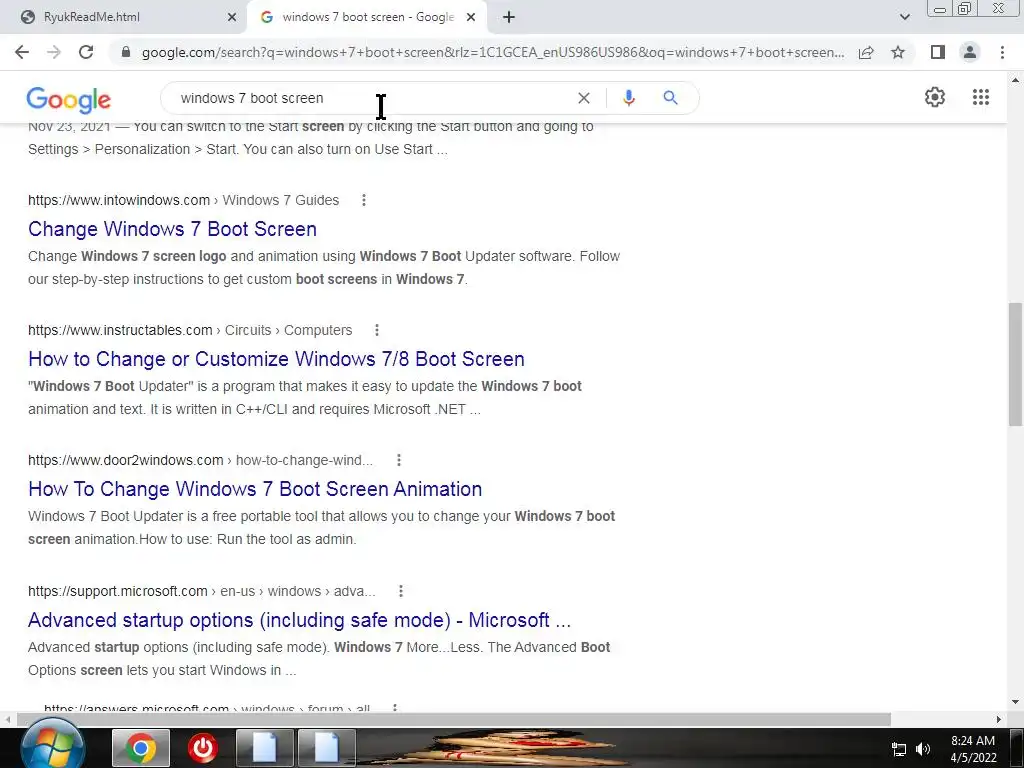
Task: Bookmark this page with the star
Action: coord(898,52)
